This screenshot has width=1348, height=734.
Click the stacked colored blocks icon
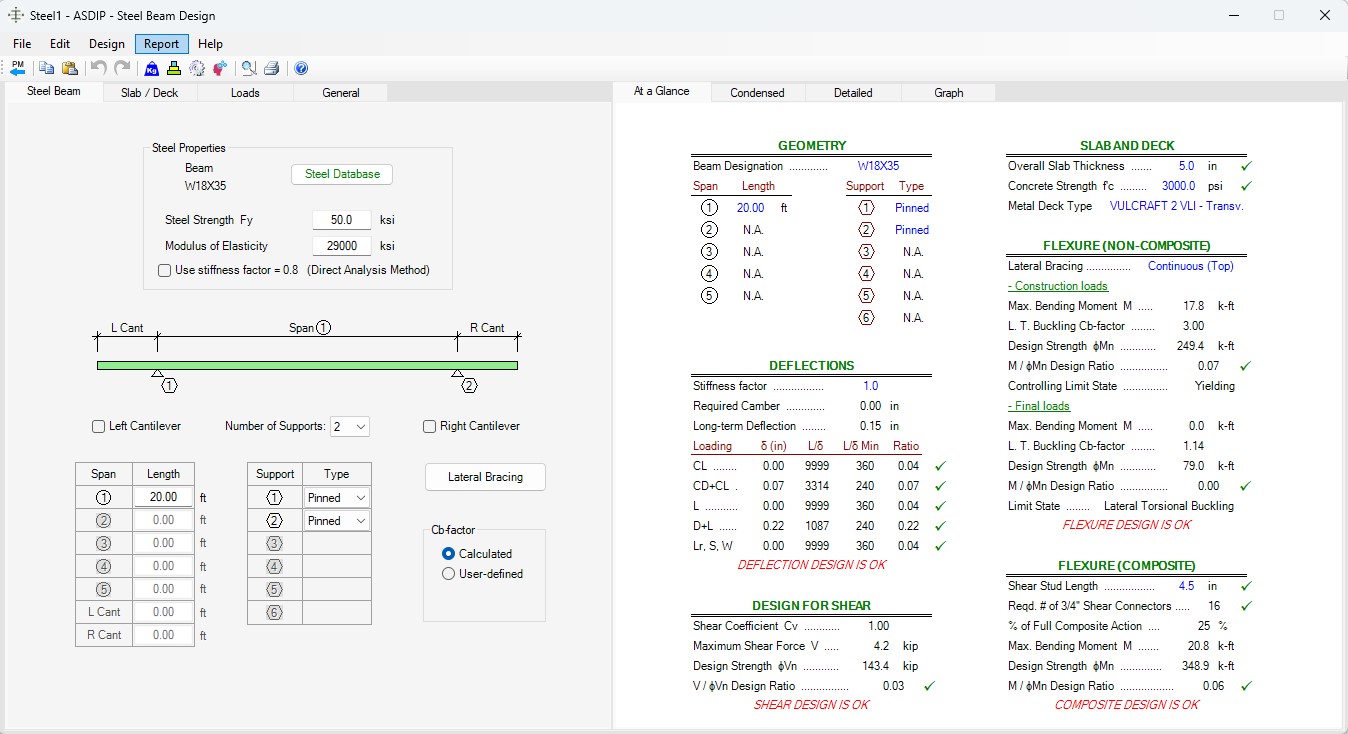[174, 68]
